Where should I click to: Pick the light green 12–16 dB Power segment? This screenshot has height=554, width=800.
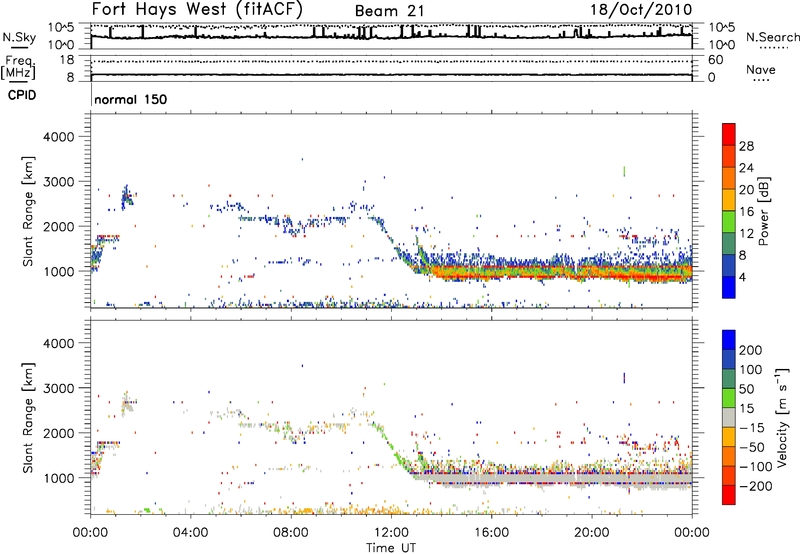(729, 222)
